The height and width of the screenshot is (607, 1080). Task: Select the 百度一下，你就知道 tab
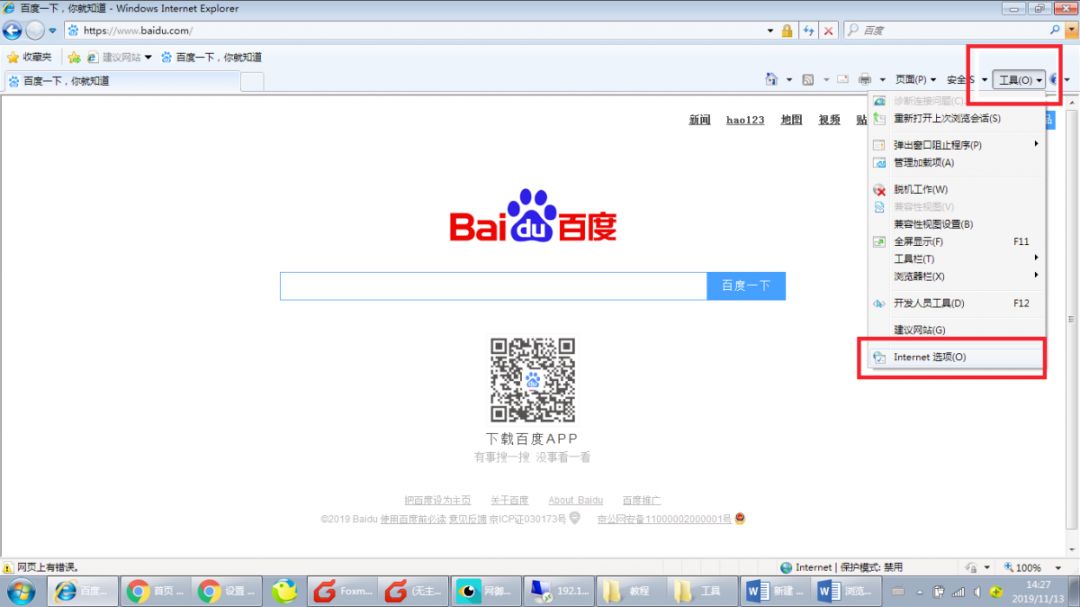121,81
